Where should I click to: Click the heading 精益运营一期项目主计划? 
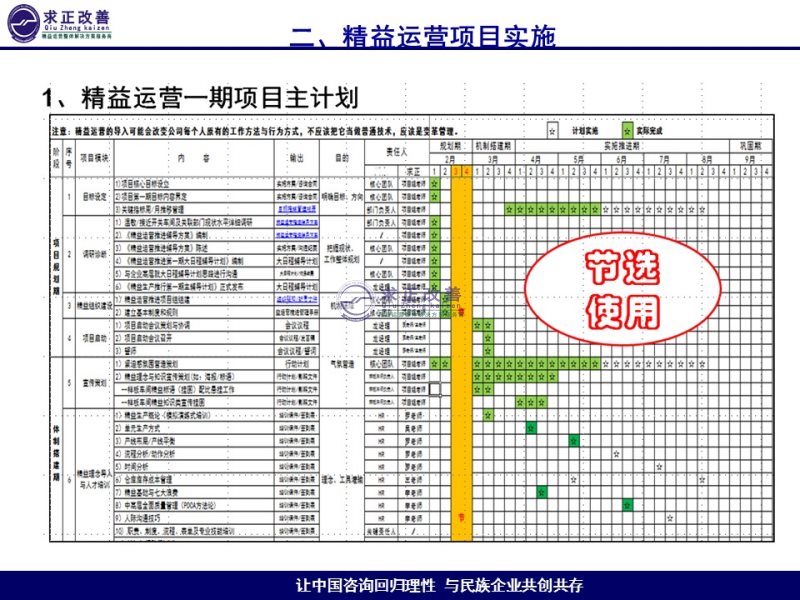199,97
